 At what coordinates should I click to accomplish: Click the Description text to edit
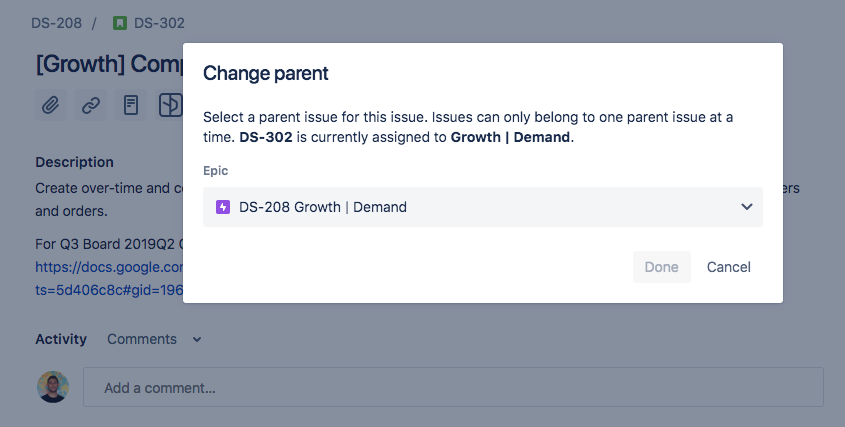pos(109,199)
